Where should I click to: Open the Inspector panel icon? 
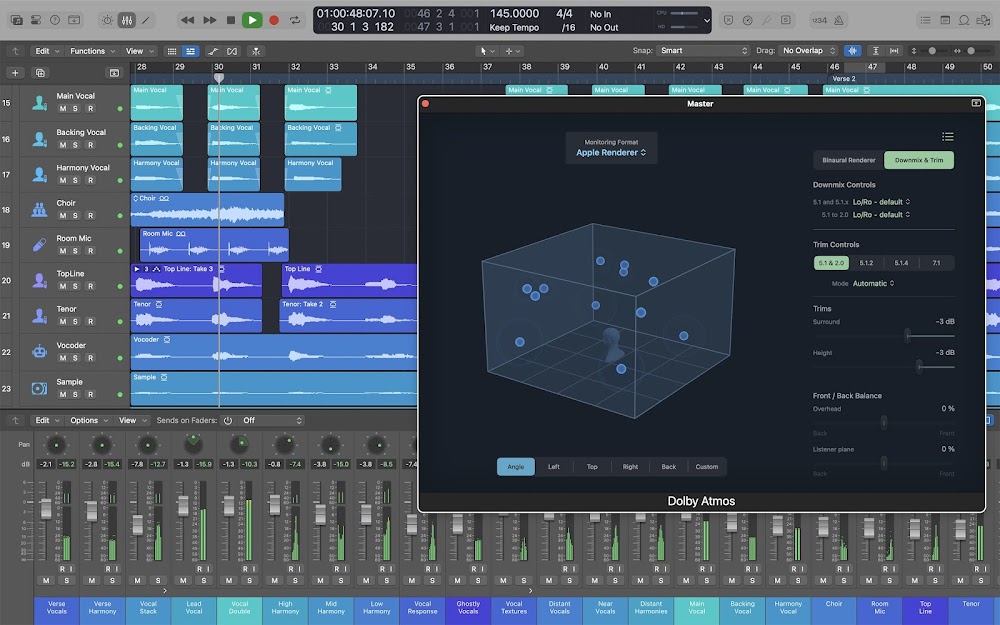point(36,20)
